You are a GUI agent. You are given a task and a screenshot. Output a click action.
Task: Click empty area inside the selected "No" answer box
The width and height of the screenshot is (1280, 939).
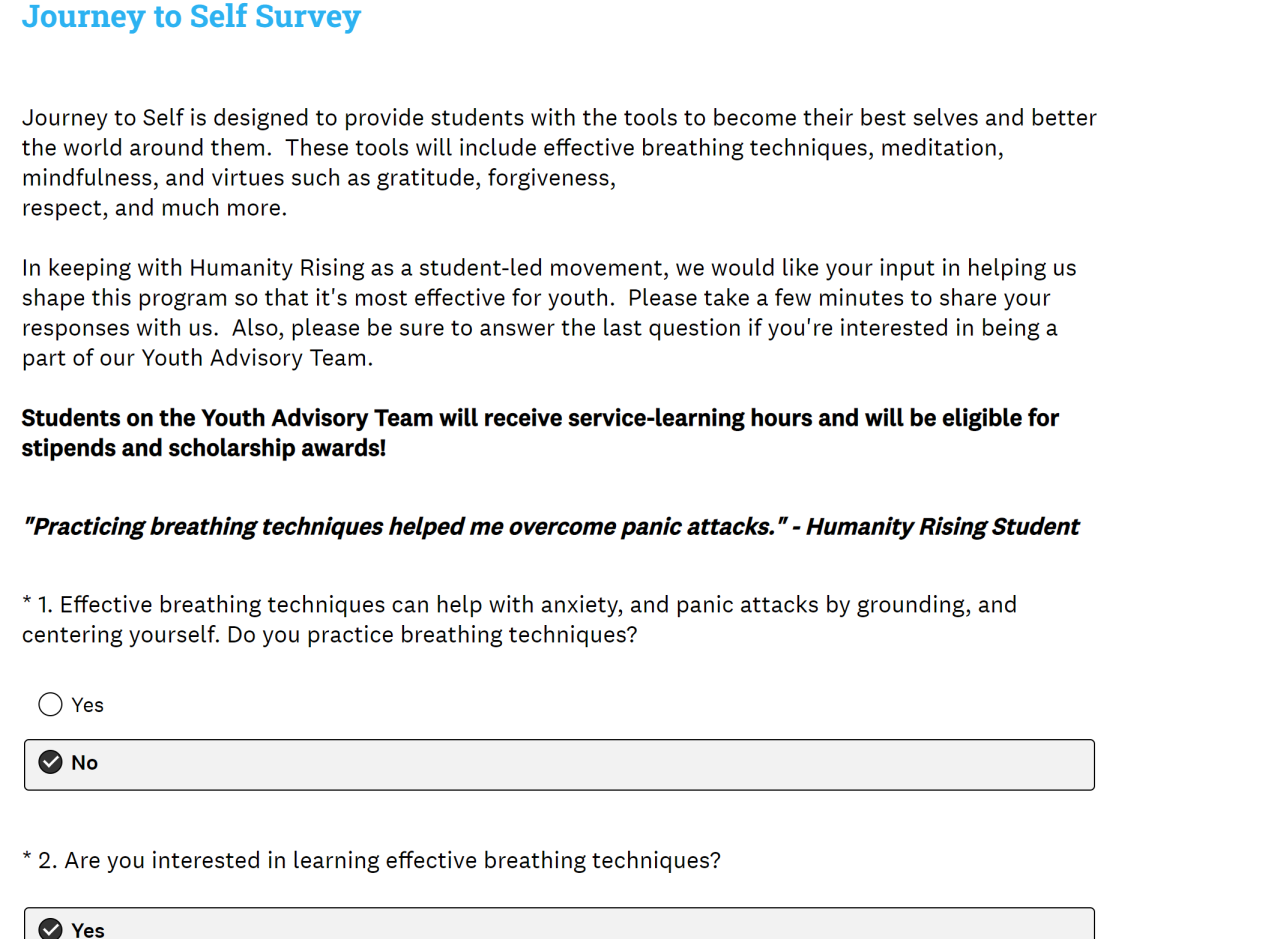pos(600,765)
